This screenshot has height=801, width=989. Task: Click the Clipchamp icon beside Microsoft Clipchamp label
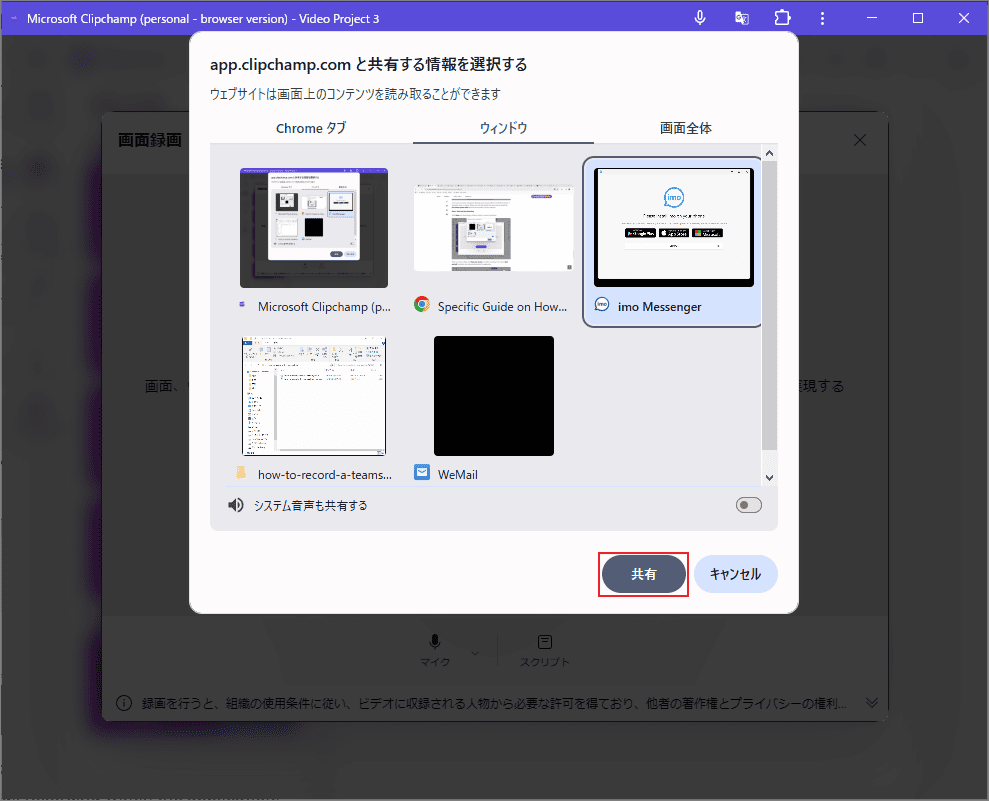[242, 304]
